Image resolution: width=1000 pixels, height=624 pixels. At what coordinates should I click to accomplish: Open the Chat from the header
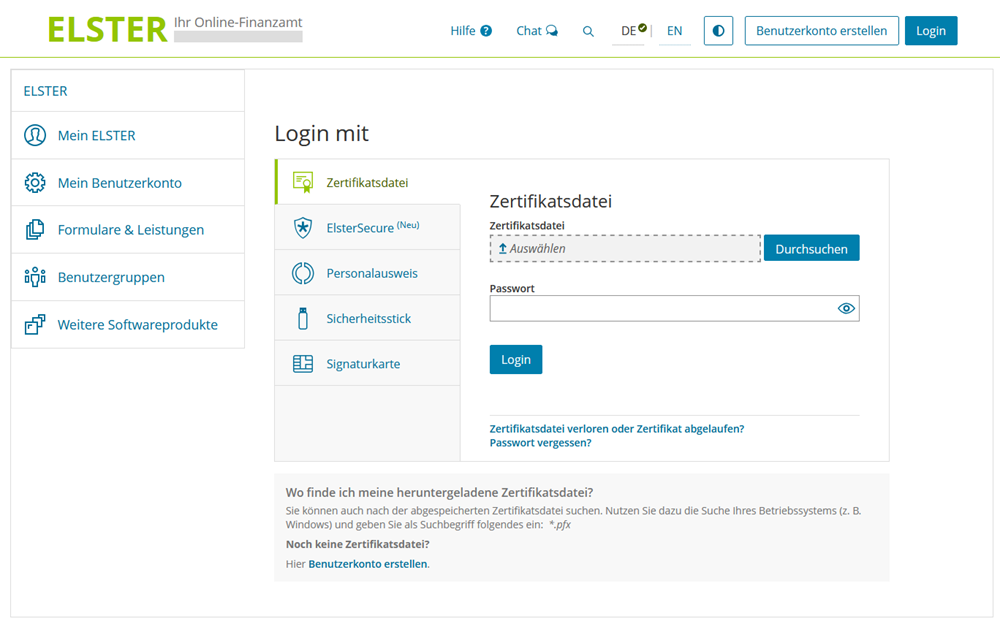click(x=537, y=31)
